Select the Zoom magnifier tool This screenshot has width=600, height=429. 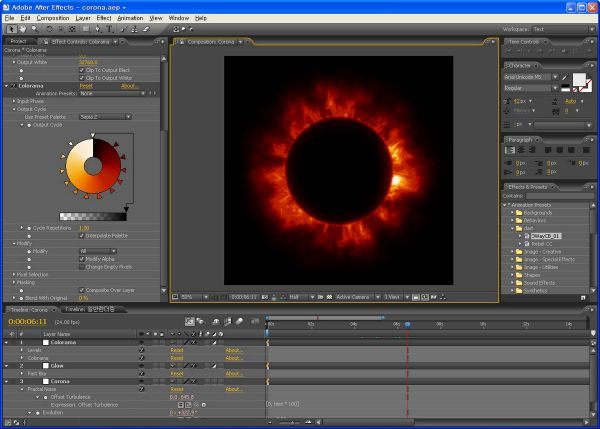pyautogui.click(x=35, y=29)
